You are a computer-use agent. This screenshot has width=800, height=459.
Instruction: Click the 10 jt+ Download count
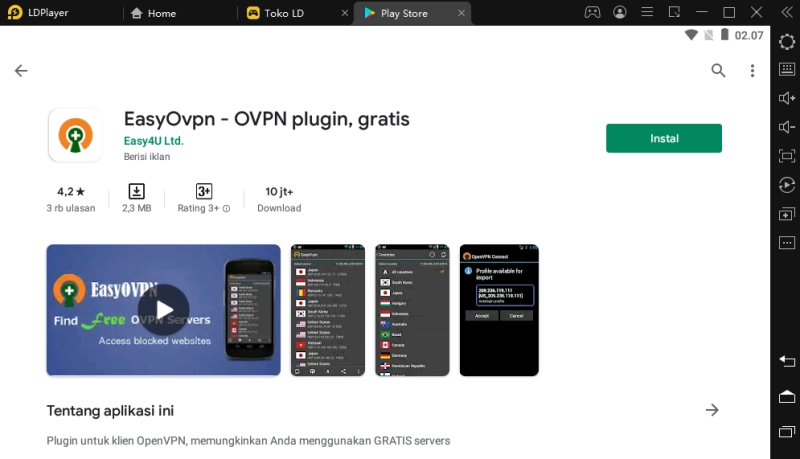(x=279, y=199)
